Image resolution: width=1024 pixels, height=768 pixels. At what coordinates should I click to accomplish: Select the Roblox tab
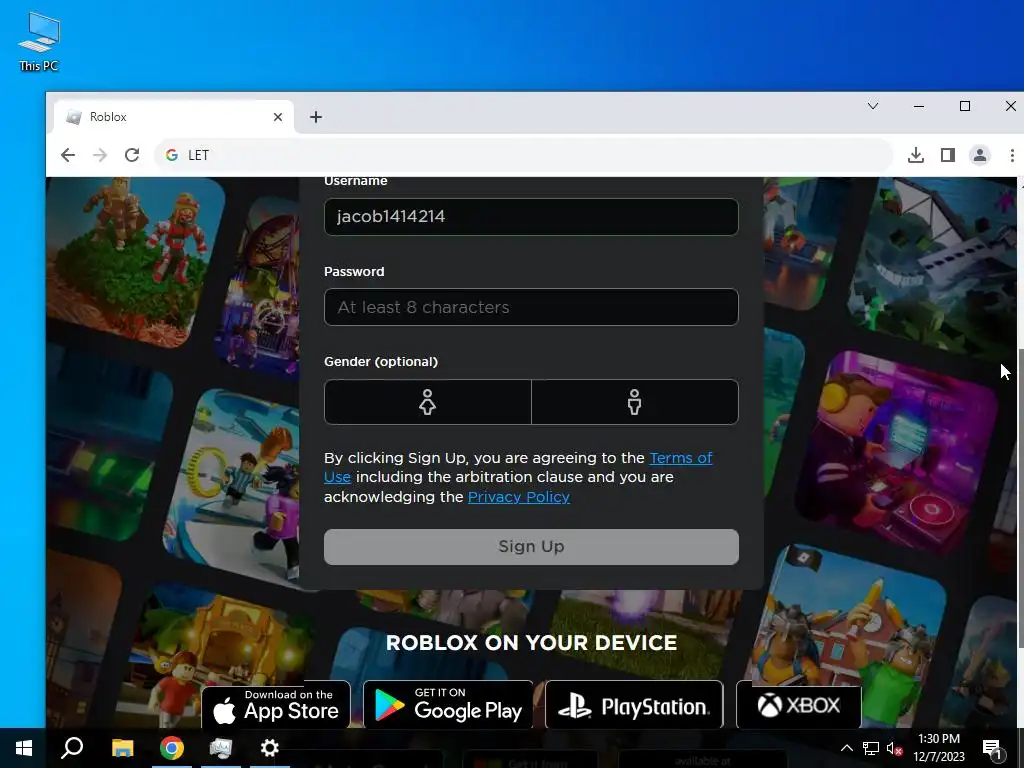[x=173, y=117]
